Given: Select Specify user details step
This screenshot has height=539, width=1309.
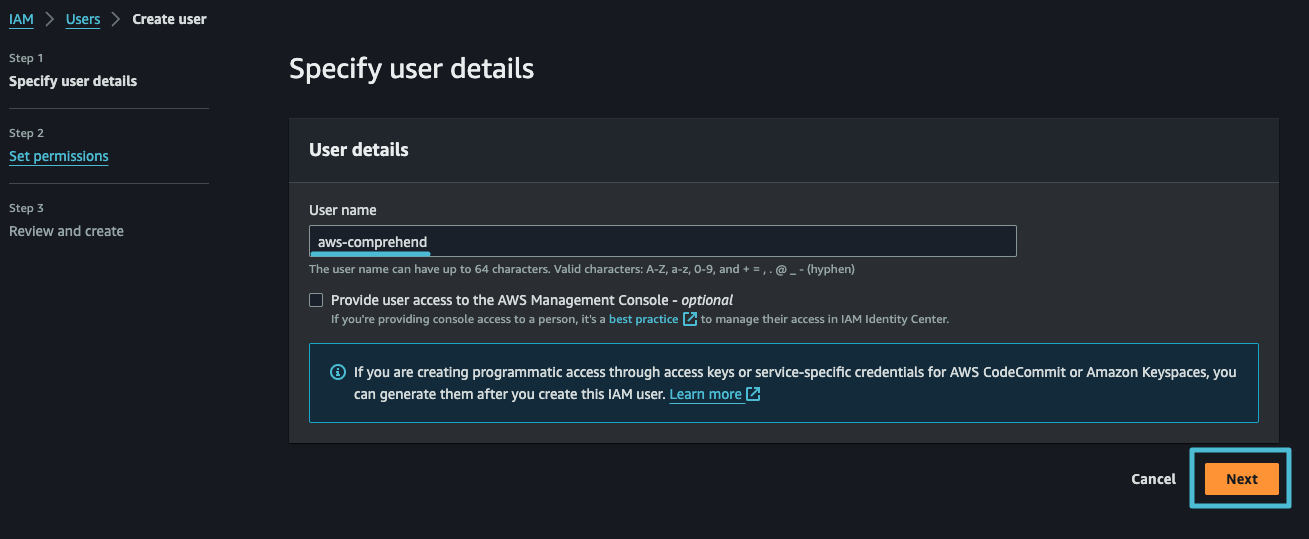Looking at the screenshot, I should click(x=73, y=81).
